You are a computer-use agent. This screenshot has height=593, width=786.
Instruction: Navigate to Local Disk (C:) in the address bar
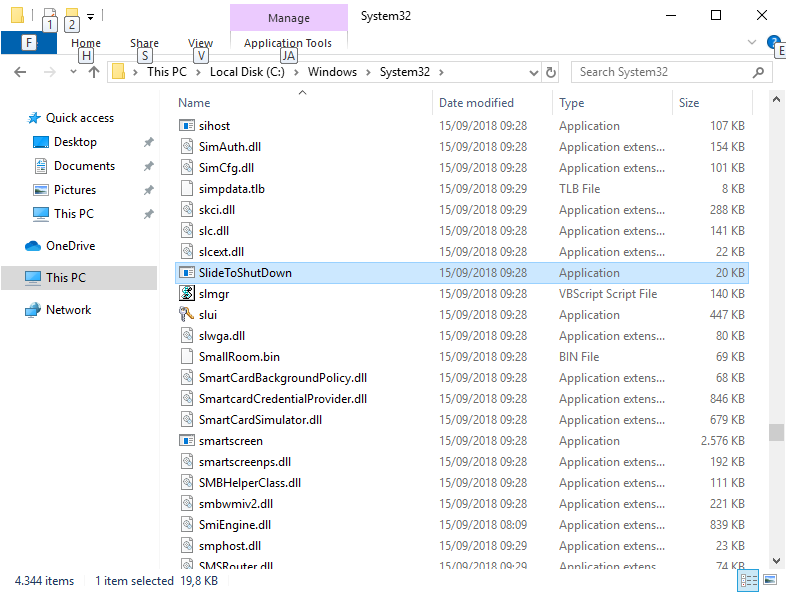[247, 72]
